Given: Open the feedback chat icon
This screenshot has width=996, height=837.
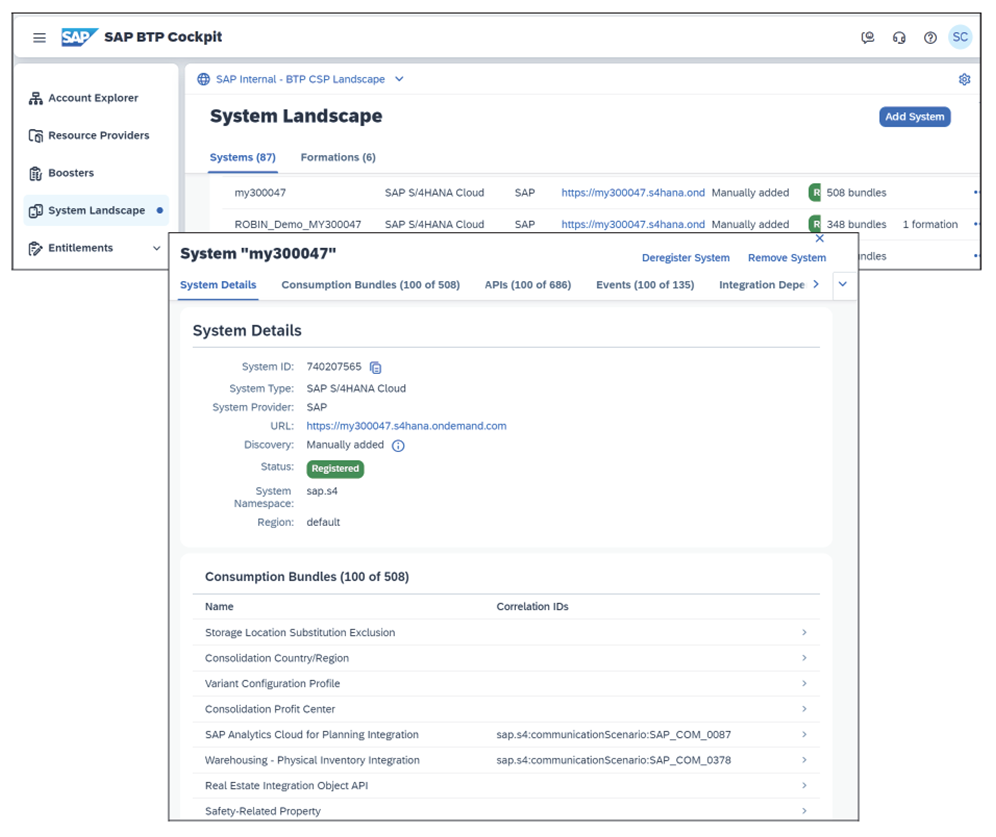Looking at the screenshot, I should click(x=868, y=37).
